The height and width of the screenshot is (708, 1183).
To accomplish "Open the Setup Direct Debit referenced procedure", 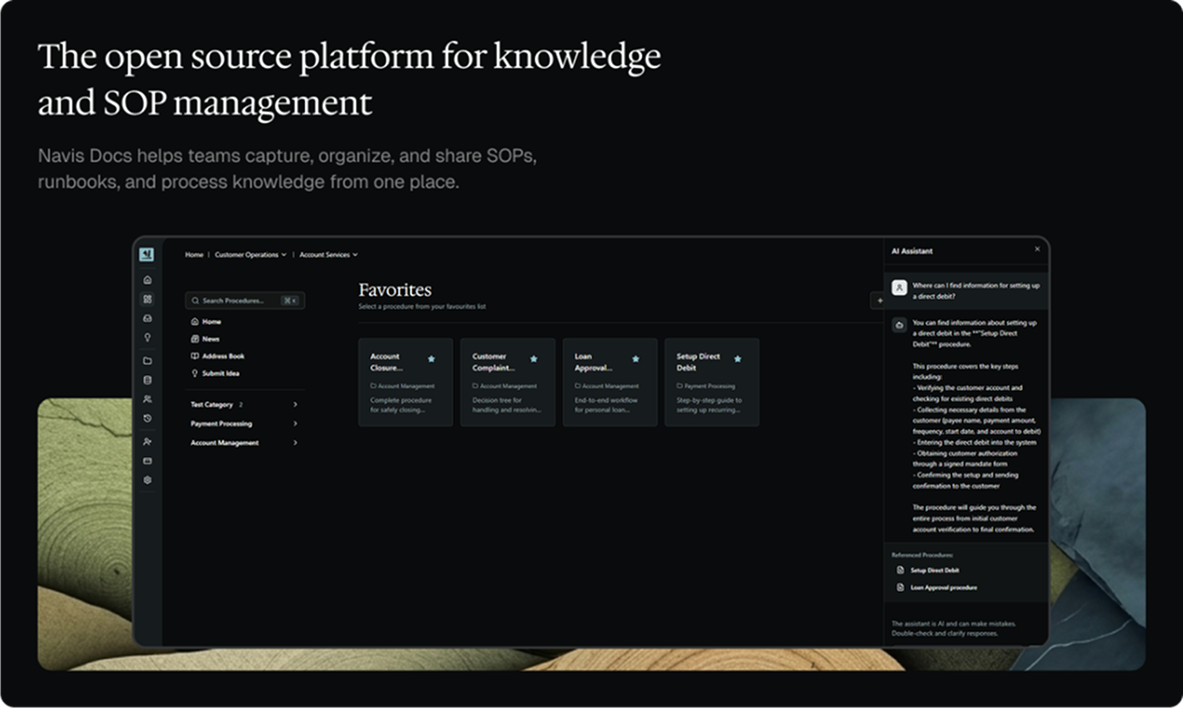I will point(934,571).
